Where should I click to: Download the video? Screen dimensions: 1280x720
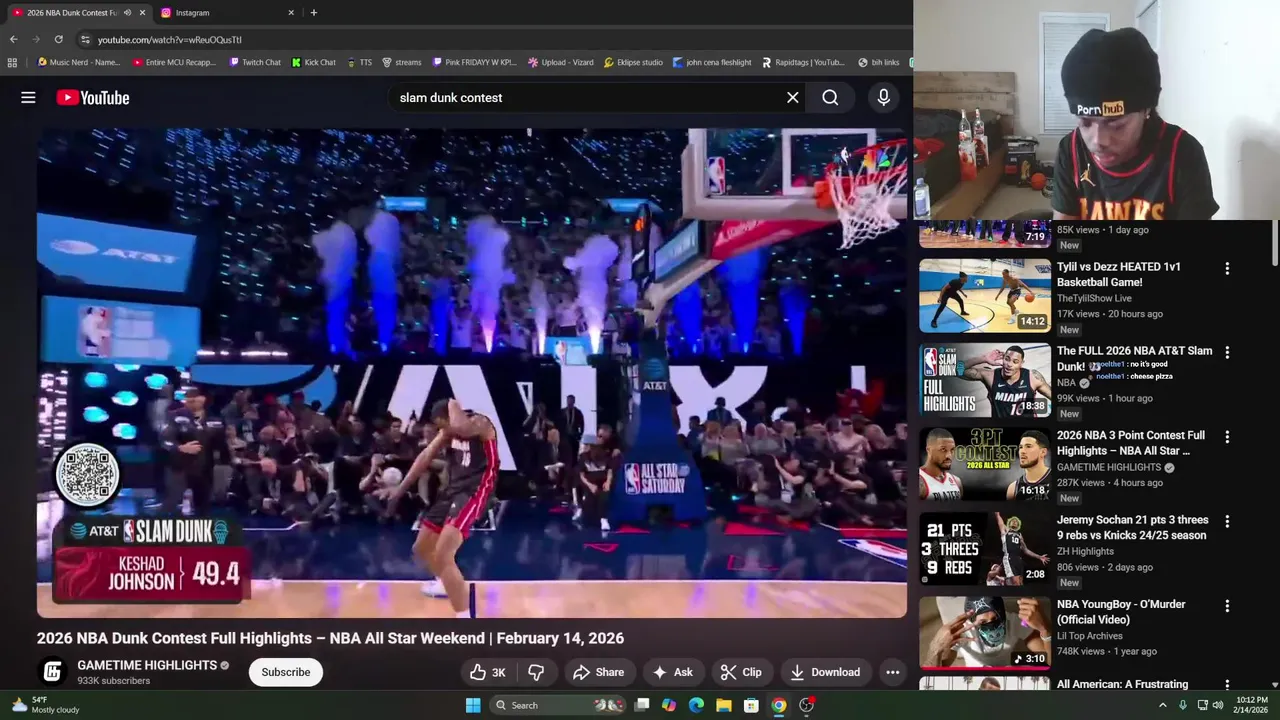point(825,672)
